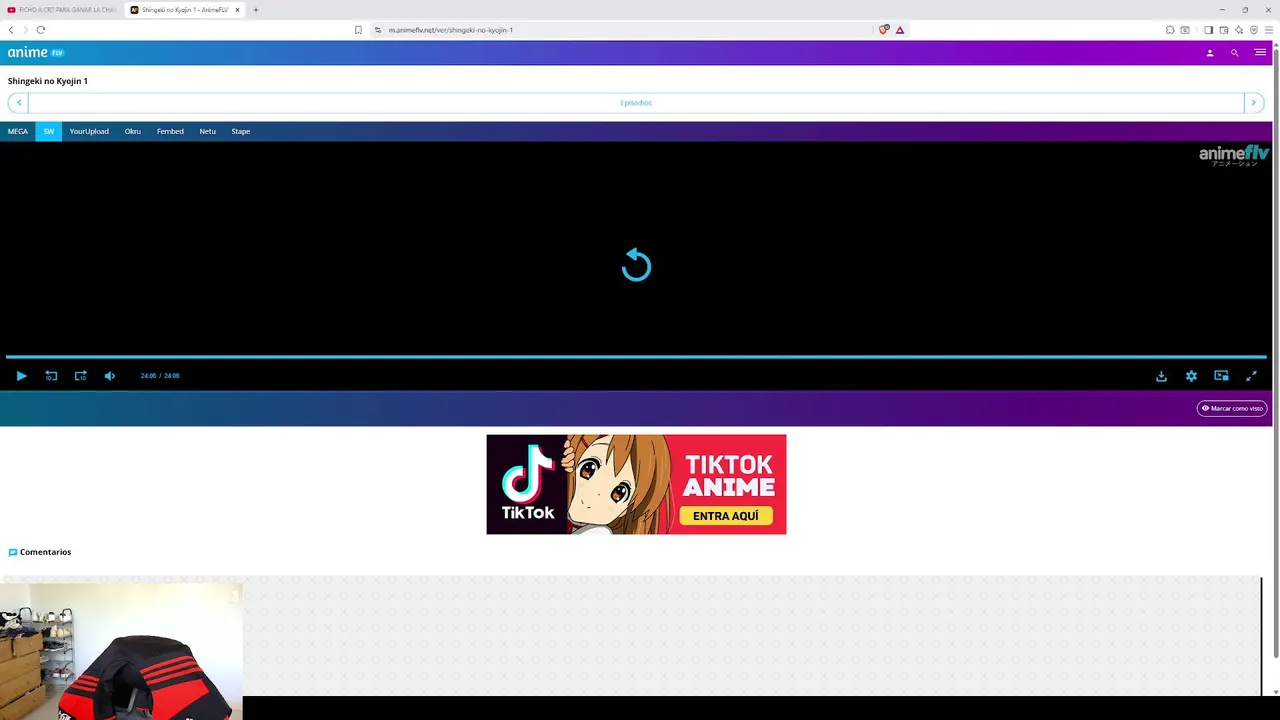This screenshot has height=720, width=1280.
Task: Go back with browser back arrow
Action: 11,30
